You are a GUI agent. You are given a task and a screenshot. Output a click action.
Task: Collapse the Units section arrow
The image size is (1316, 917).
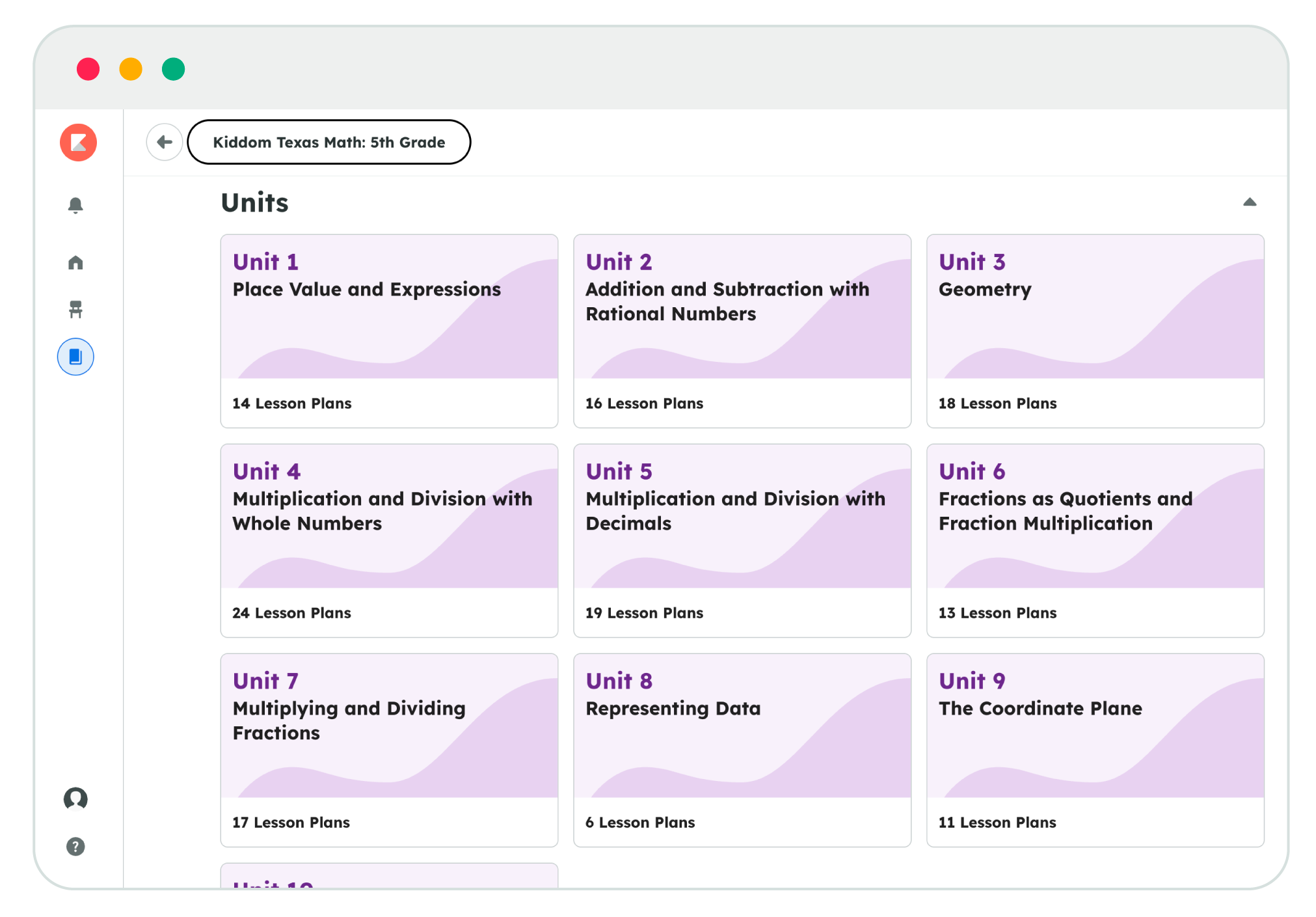(1249, 202)
